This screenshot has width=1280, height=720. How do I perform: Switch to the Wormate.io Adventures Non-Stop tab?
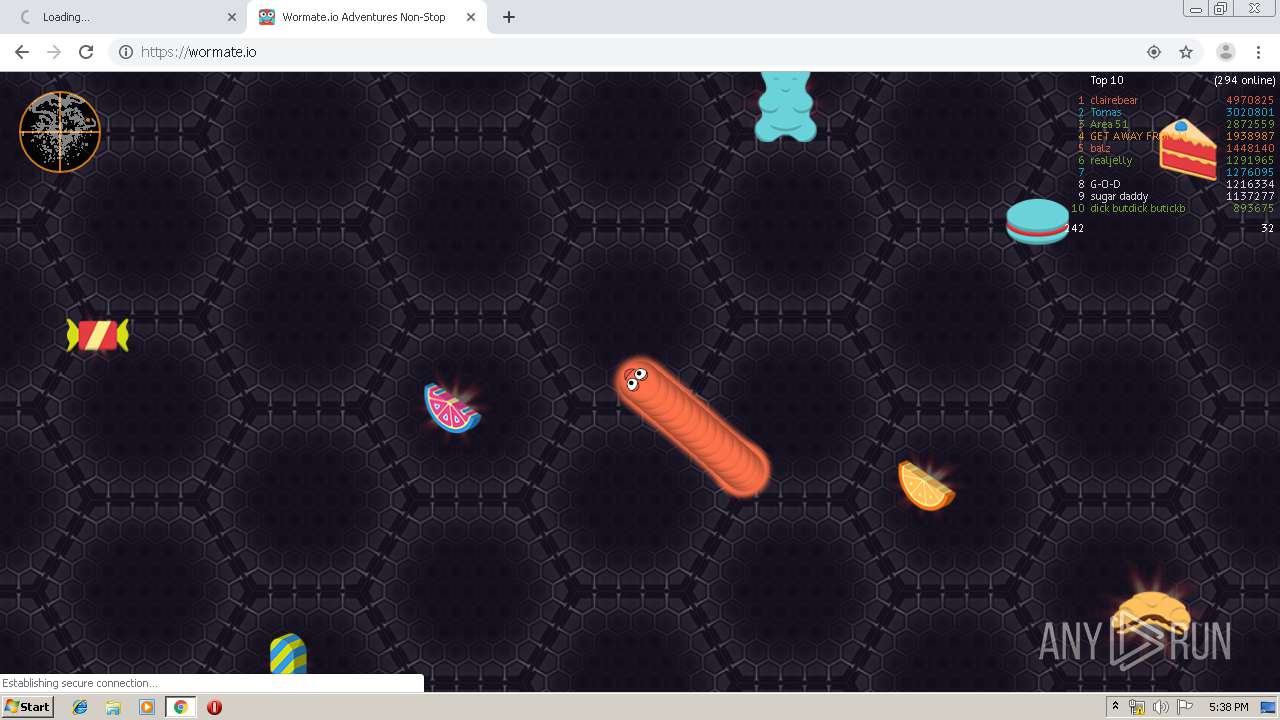364,17
